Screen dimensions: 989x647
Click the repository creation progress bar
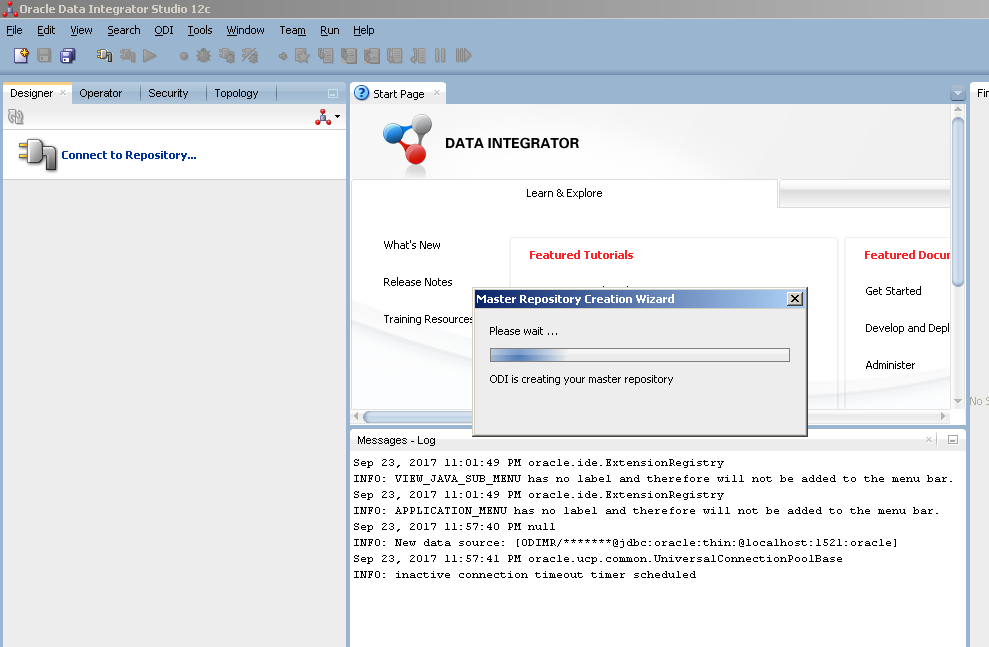639,354
